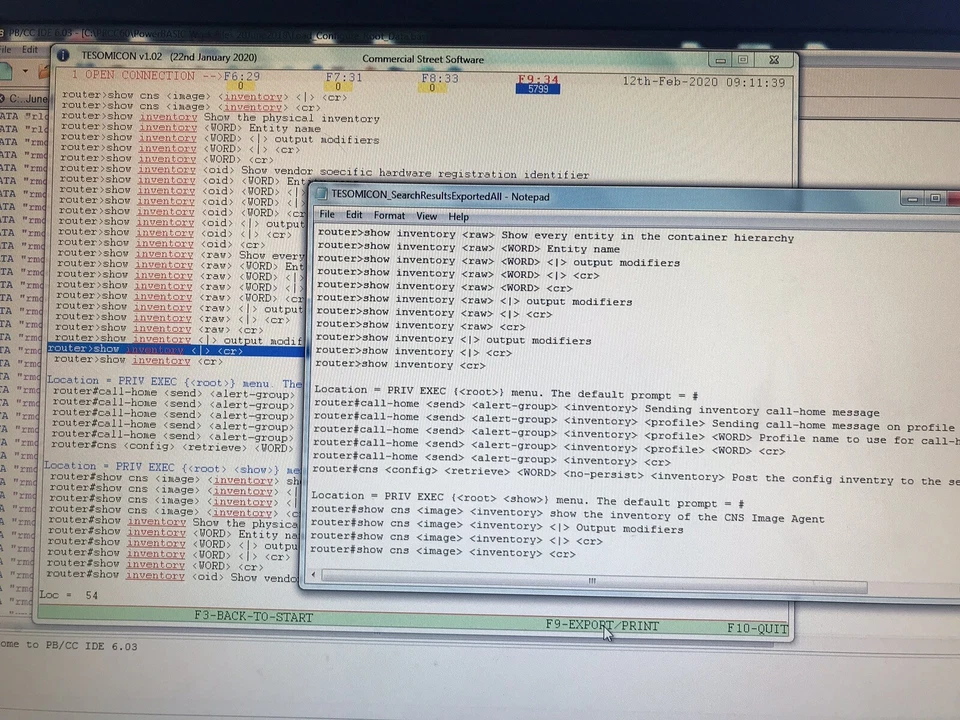Click the PB/CC IDE application icon top-left
960x720 pixels.
pyautogui.click(x=4, y=33)
